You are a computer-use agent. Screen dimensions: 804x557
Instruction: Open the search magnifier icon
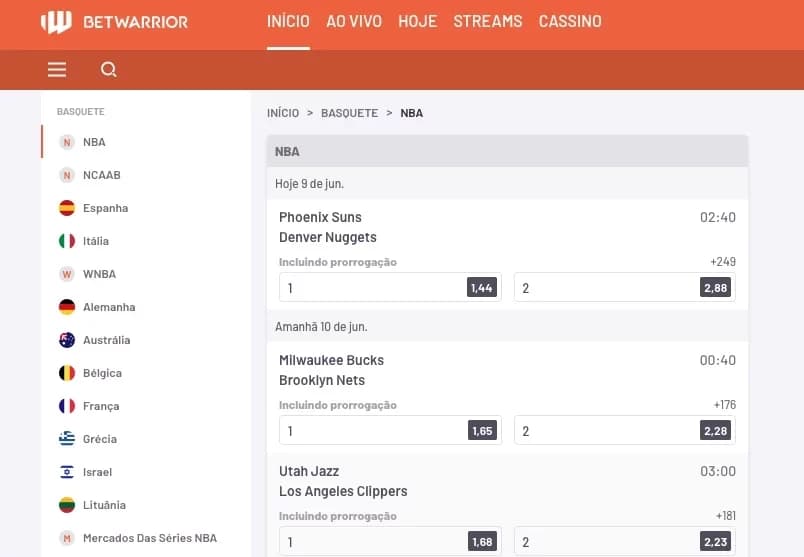[108, 69]
